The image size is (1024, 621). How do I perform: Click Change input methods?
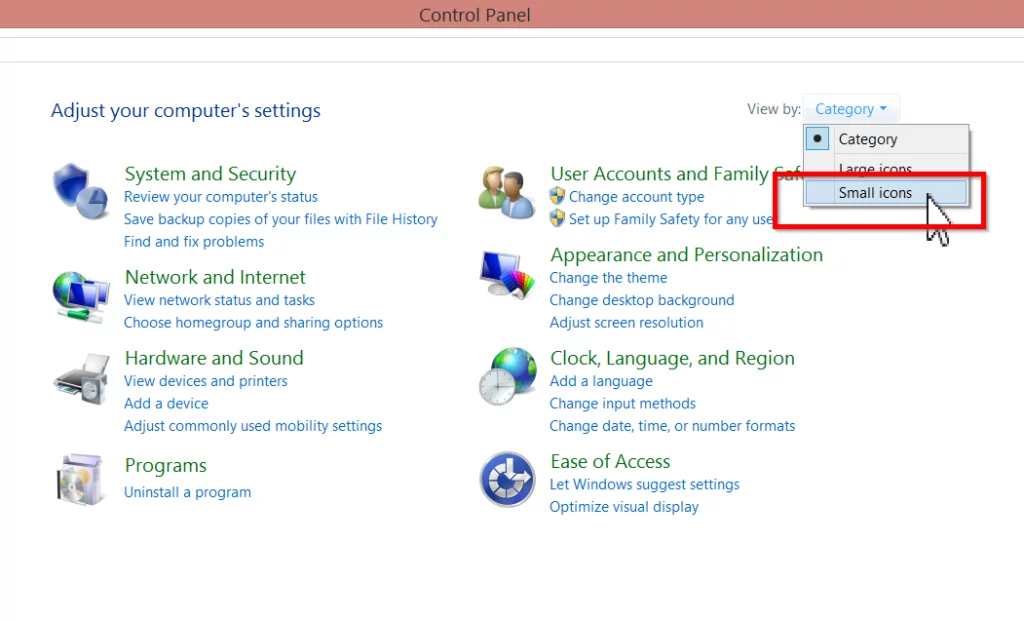(x=622, y=404)
